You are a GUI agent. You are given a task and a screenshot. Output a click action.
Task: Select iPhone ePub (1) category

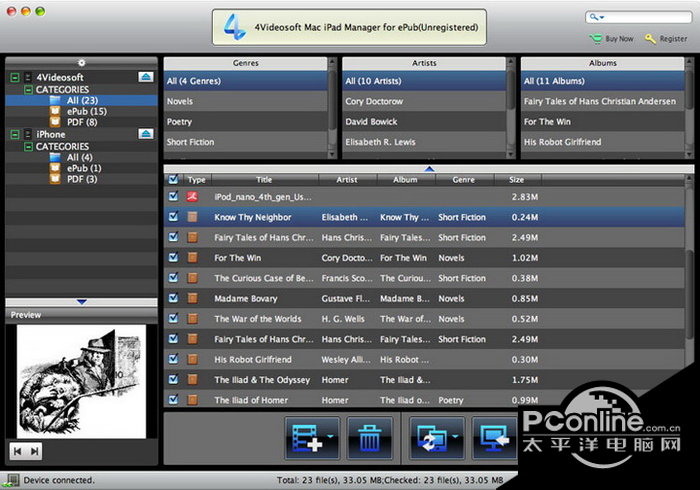point(84,168)
